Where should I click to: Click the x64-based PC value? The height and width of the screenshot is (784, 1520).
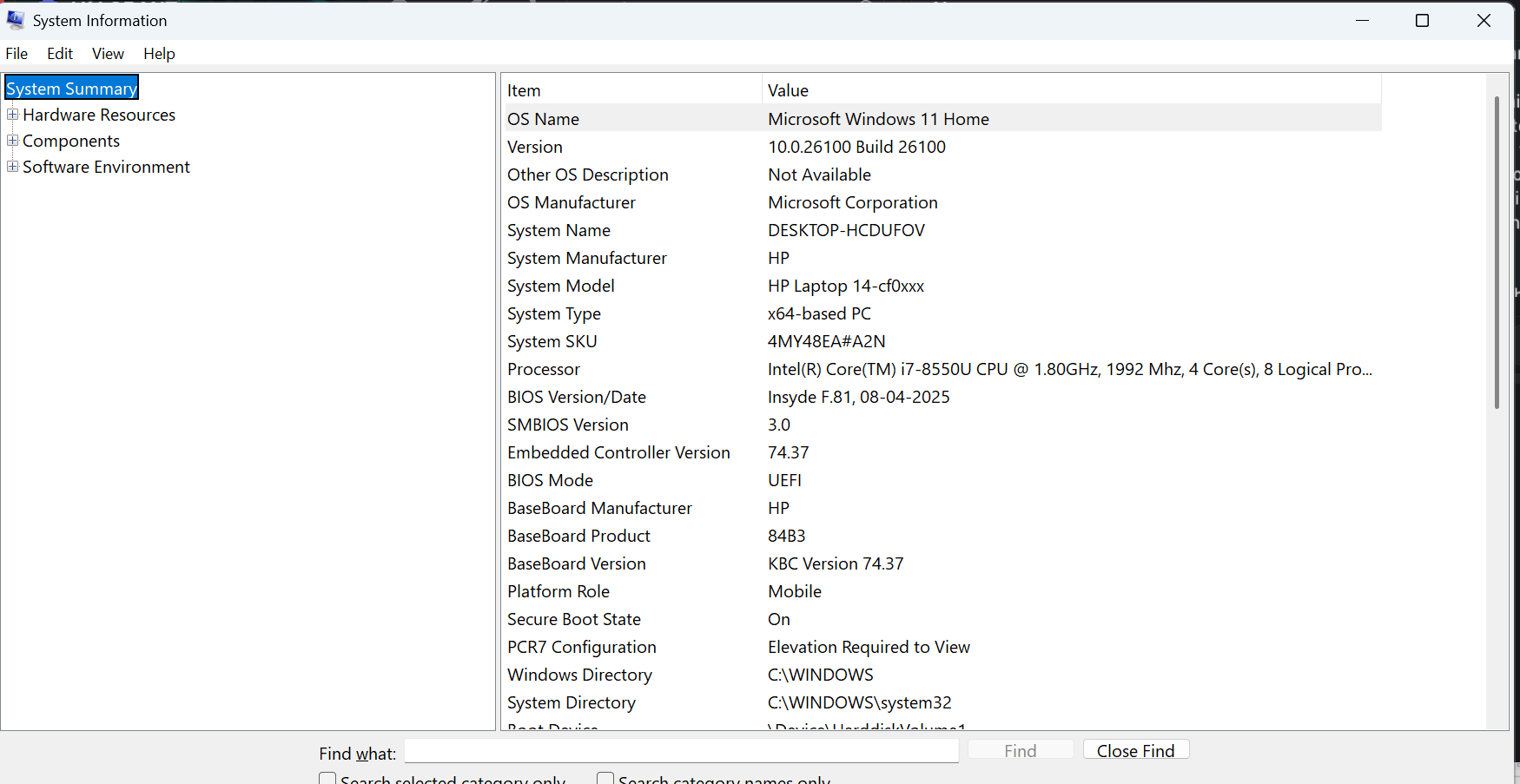coord(819,313)
